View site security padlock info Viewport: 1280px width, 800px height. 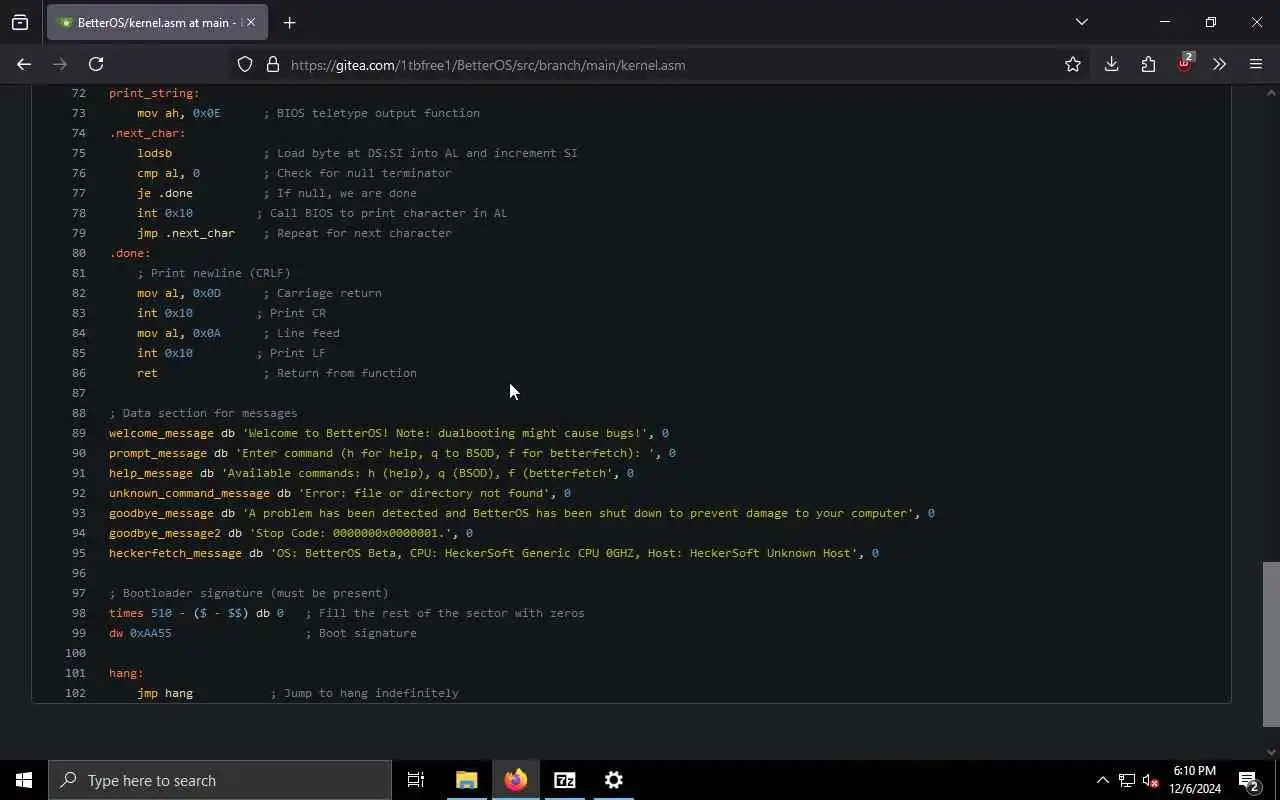[x=272, y=64]
